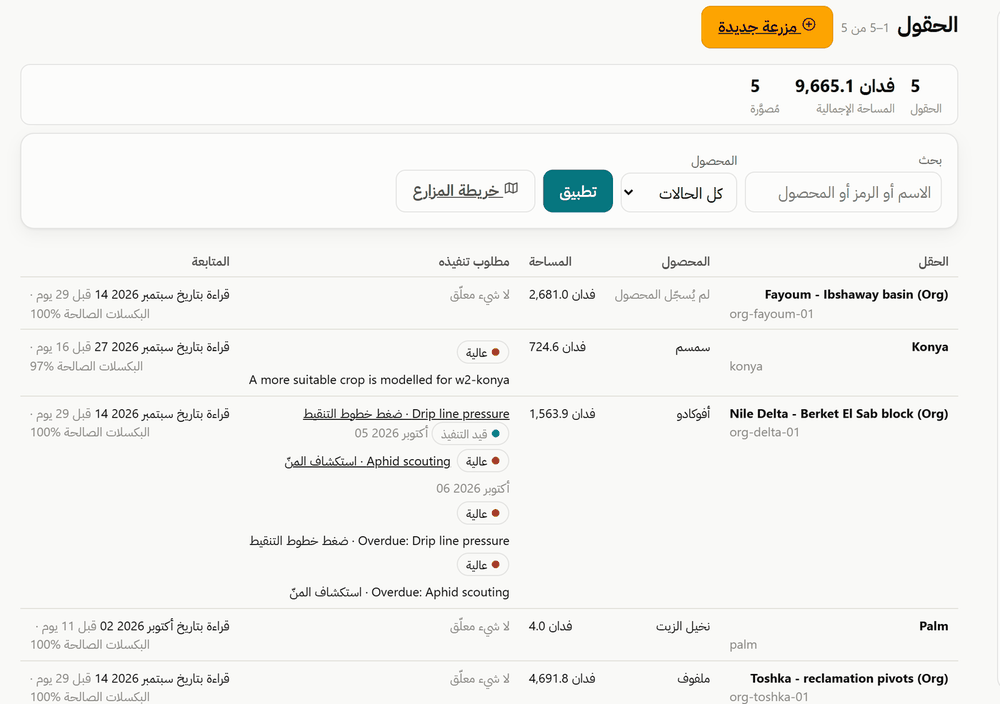Click the 2,681.0 فدان area value

point(562,295)
